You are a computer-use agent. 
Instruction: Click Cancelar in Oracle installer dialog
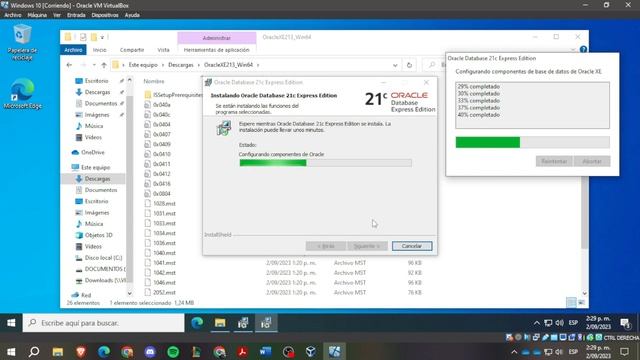(x=411, y=246)
